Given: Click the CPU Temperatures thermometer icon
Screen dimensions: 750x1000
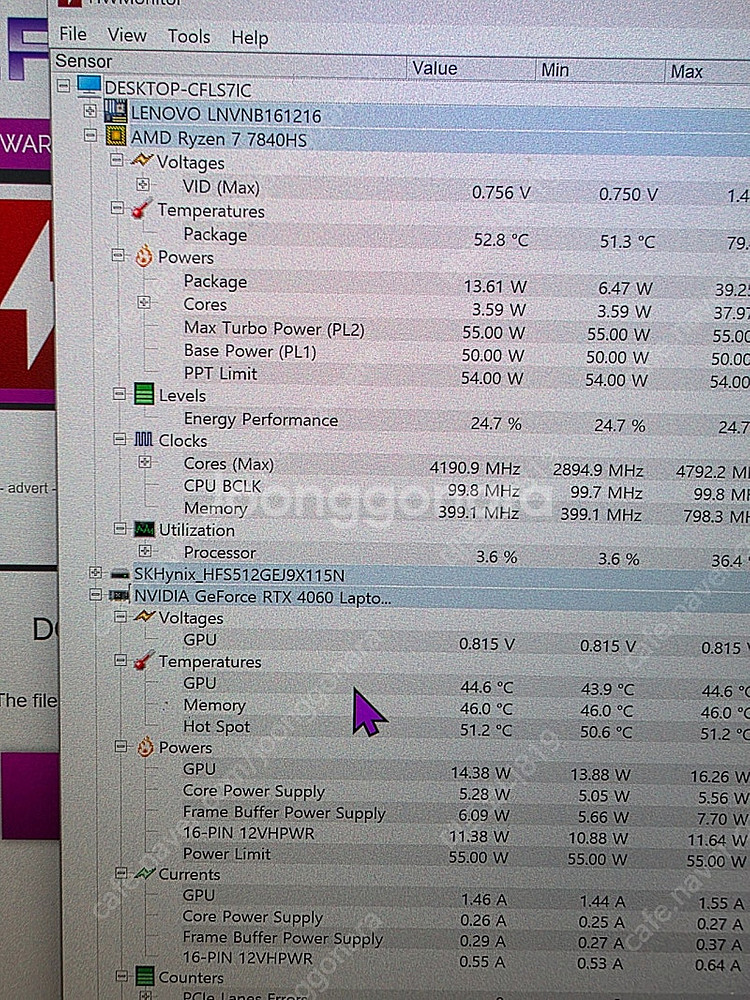Looking at the screenshot, I should 142,209.
